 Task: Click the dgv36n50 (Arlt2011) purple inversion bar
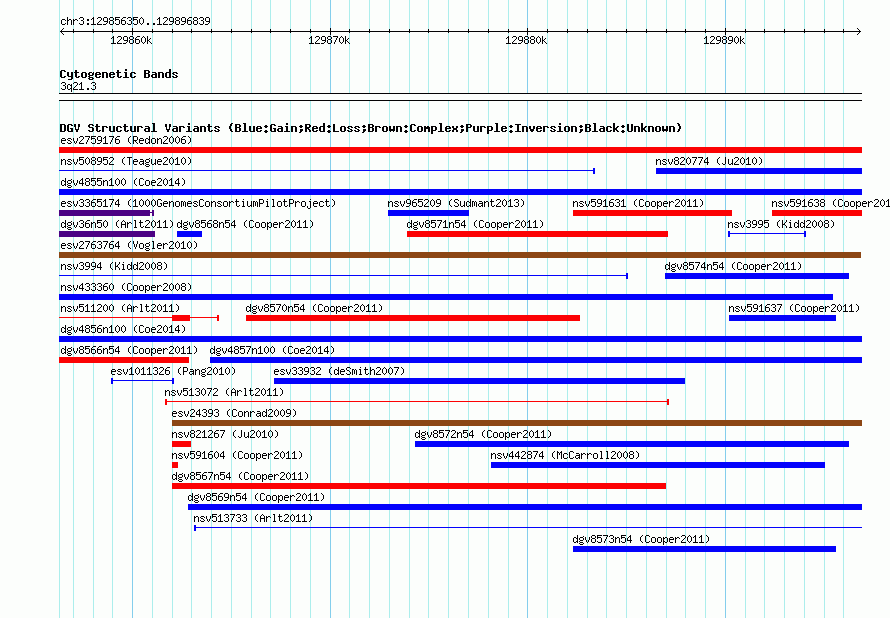tap(107, 234)
